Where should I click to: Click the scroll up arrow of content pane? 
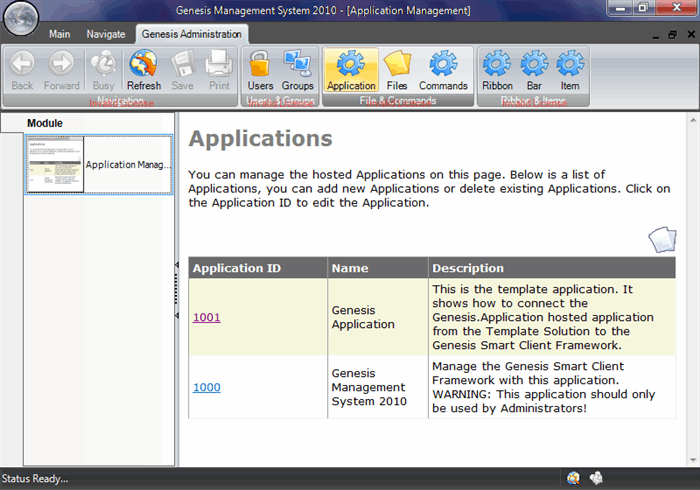(693, 120)
